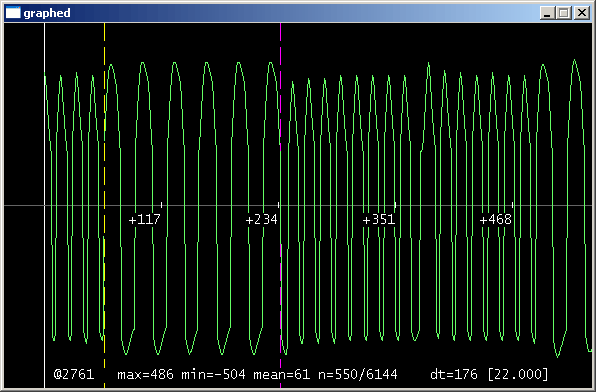Click the @2761 offset readout
Viewport: 596px width, 392px height.
74,375
